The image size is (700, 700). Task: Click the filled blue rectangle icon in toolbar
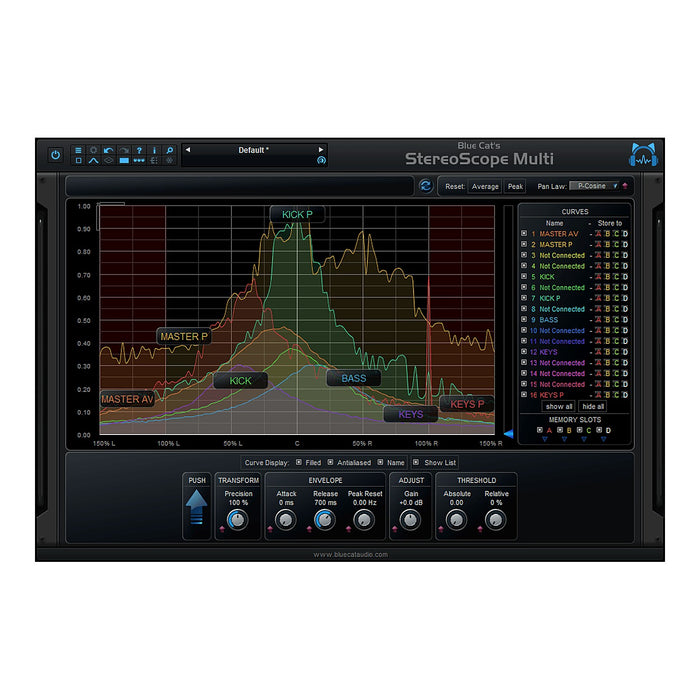click(x=124, y=160)
